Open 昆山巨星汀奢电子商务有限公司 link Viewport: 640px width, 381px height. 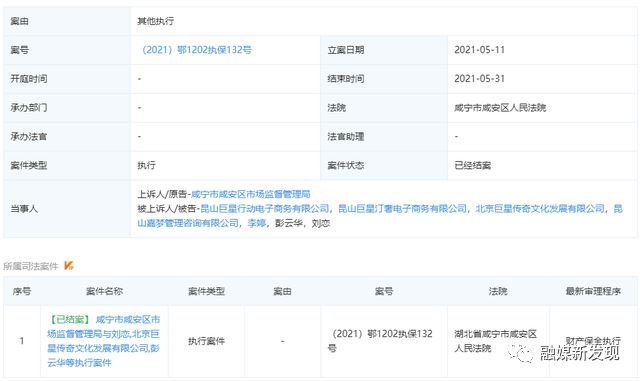coord(402,209)
